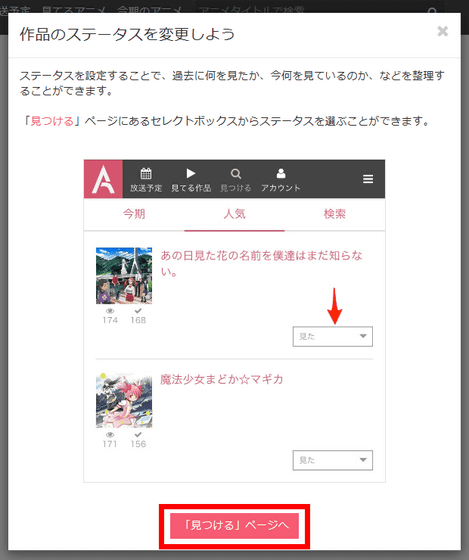Click the dialog title 作品のステータスを変更しよう
The height and width of the screenshot is (560, 469).
[x=127, y=35]
